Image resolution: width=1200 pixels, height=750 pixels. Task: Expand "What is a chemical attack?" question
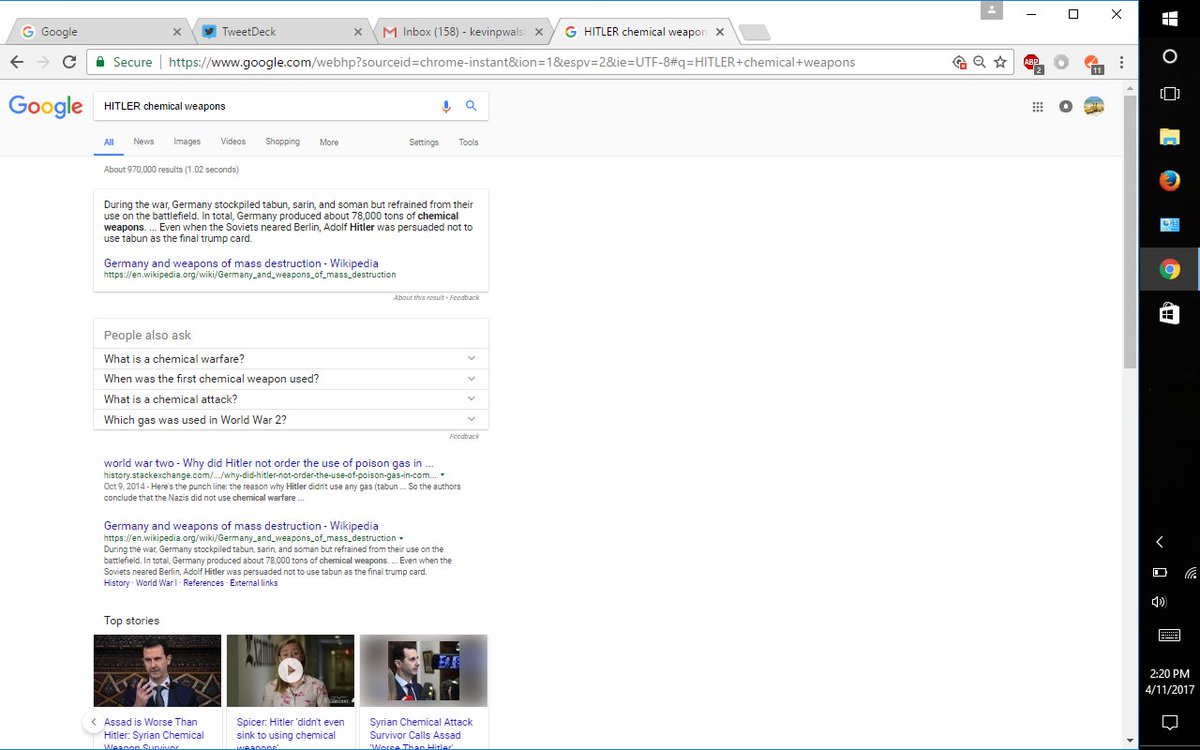[291, 399]
